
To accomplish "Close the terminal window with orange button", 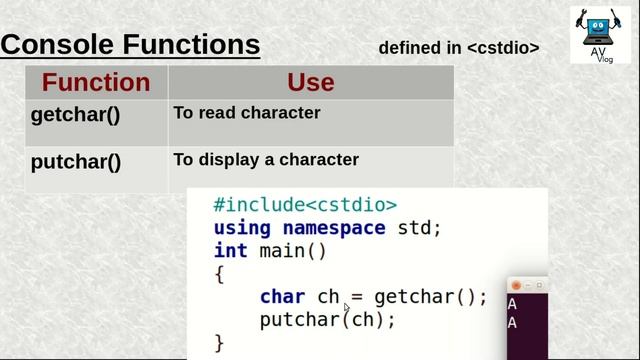I will point(516,285).
